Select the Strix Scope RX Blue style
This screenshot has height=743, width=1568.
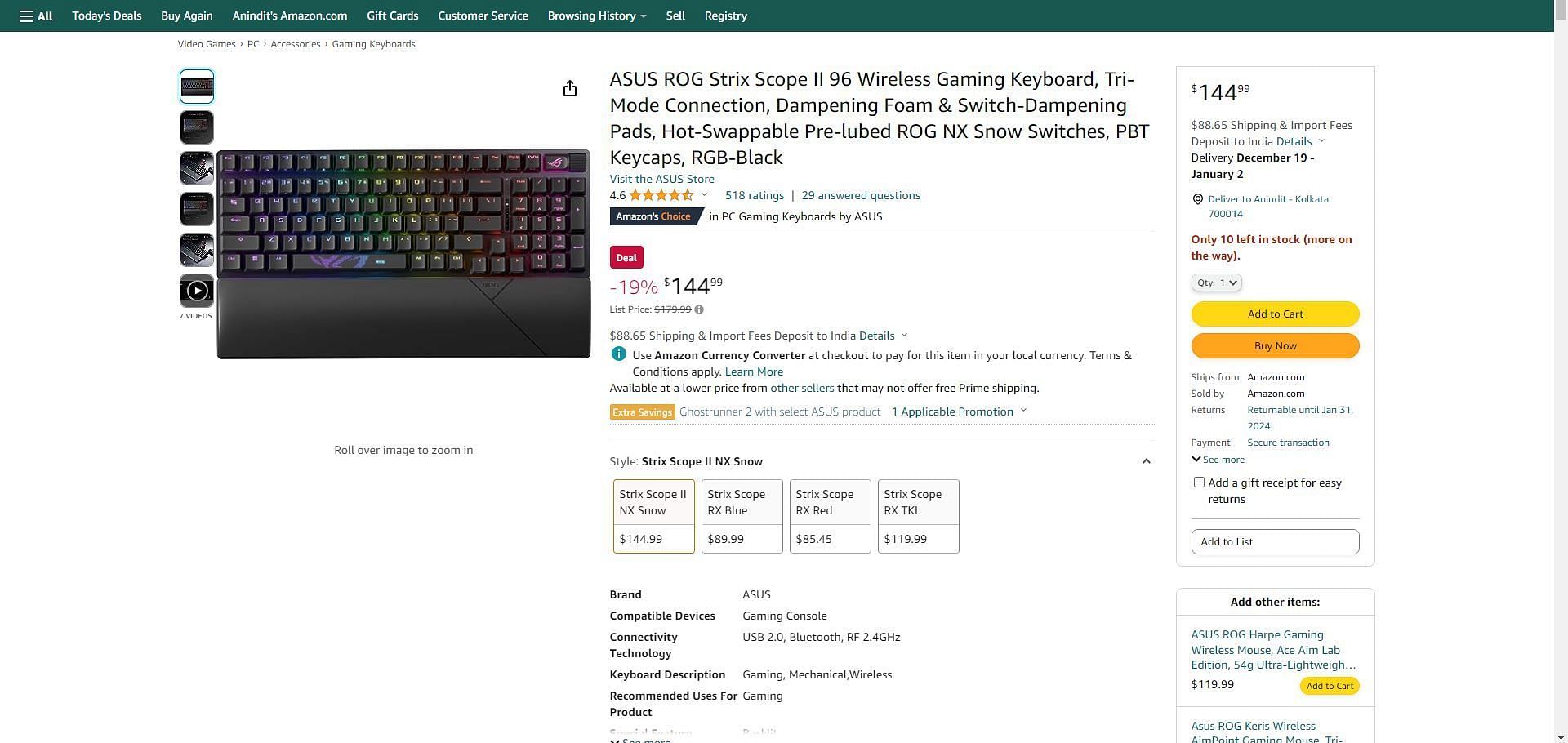pos(742,516)
